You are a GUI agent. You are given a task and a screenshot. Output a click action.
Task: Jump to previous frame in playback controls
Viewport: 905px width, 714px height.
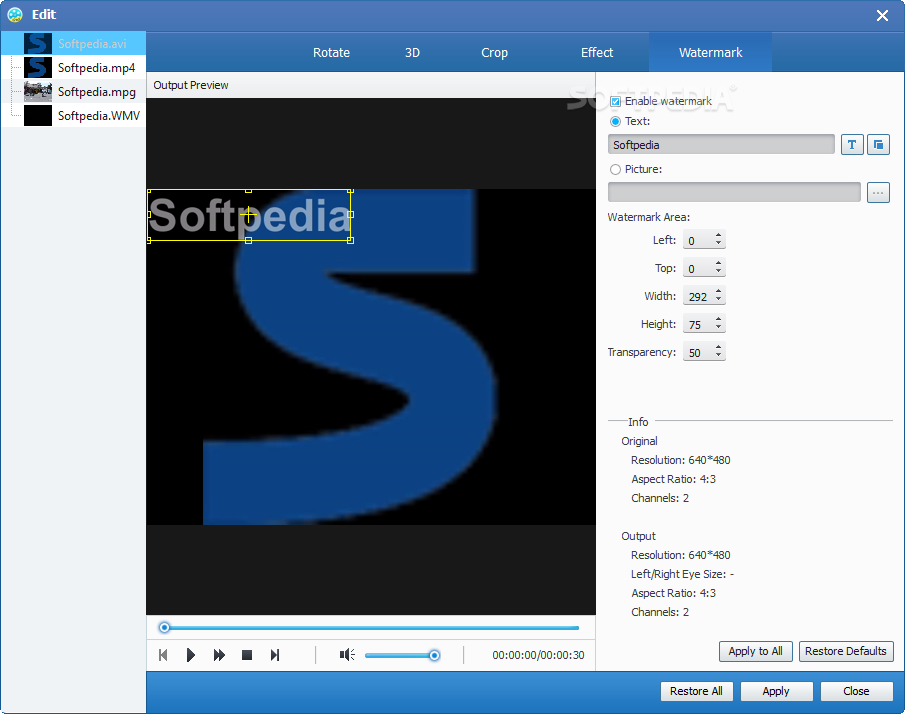(x=163, y=655)
